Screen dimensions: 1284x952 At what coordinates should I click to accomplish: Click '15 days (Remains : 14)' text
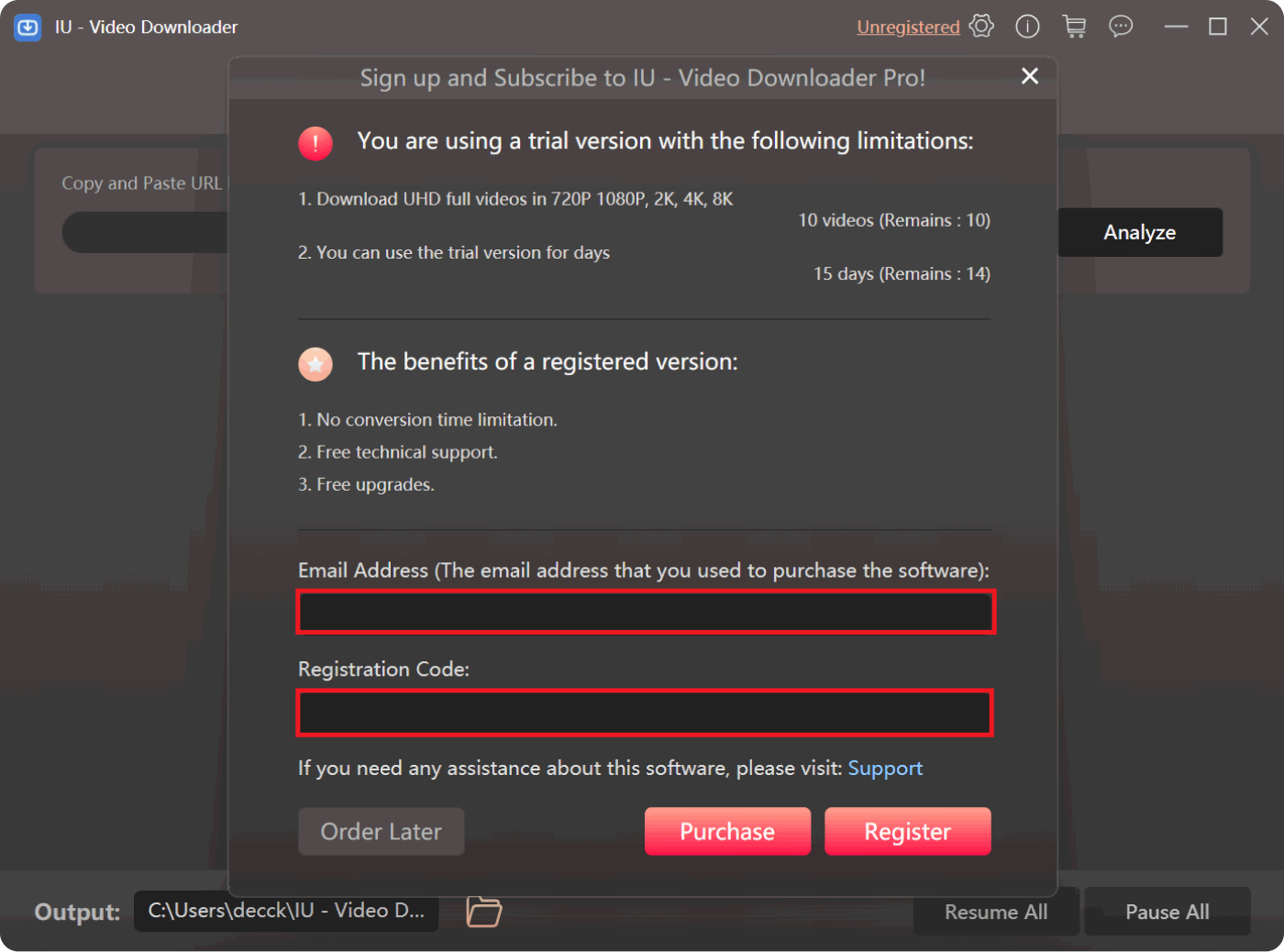pos(902,273)
